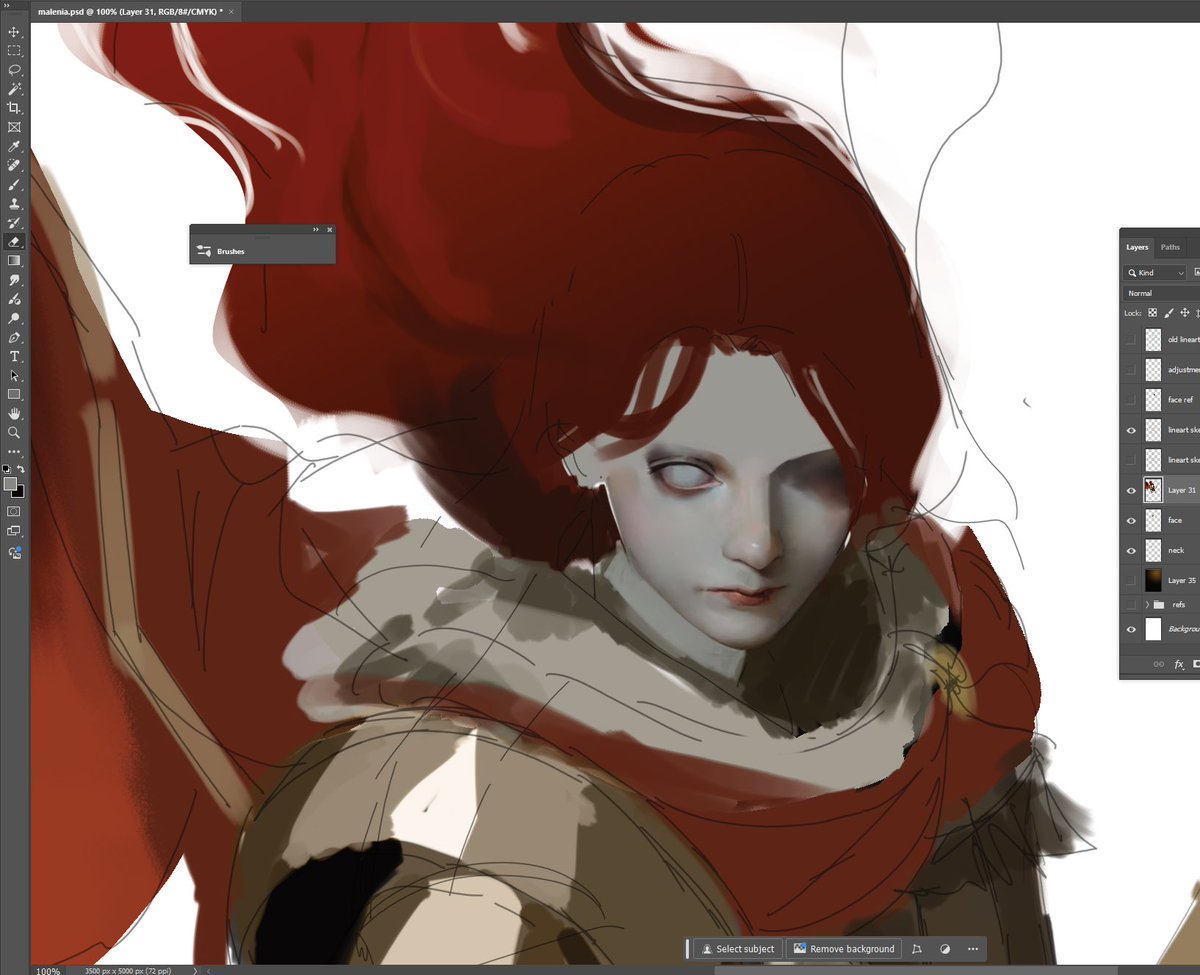Click the transform icon in contextual task bar

tap(917, 949)
